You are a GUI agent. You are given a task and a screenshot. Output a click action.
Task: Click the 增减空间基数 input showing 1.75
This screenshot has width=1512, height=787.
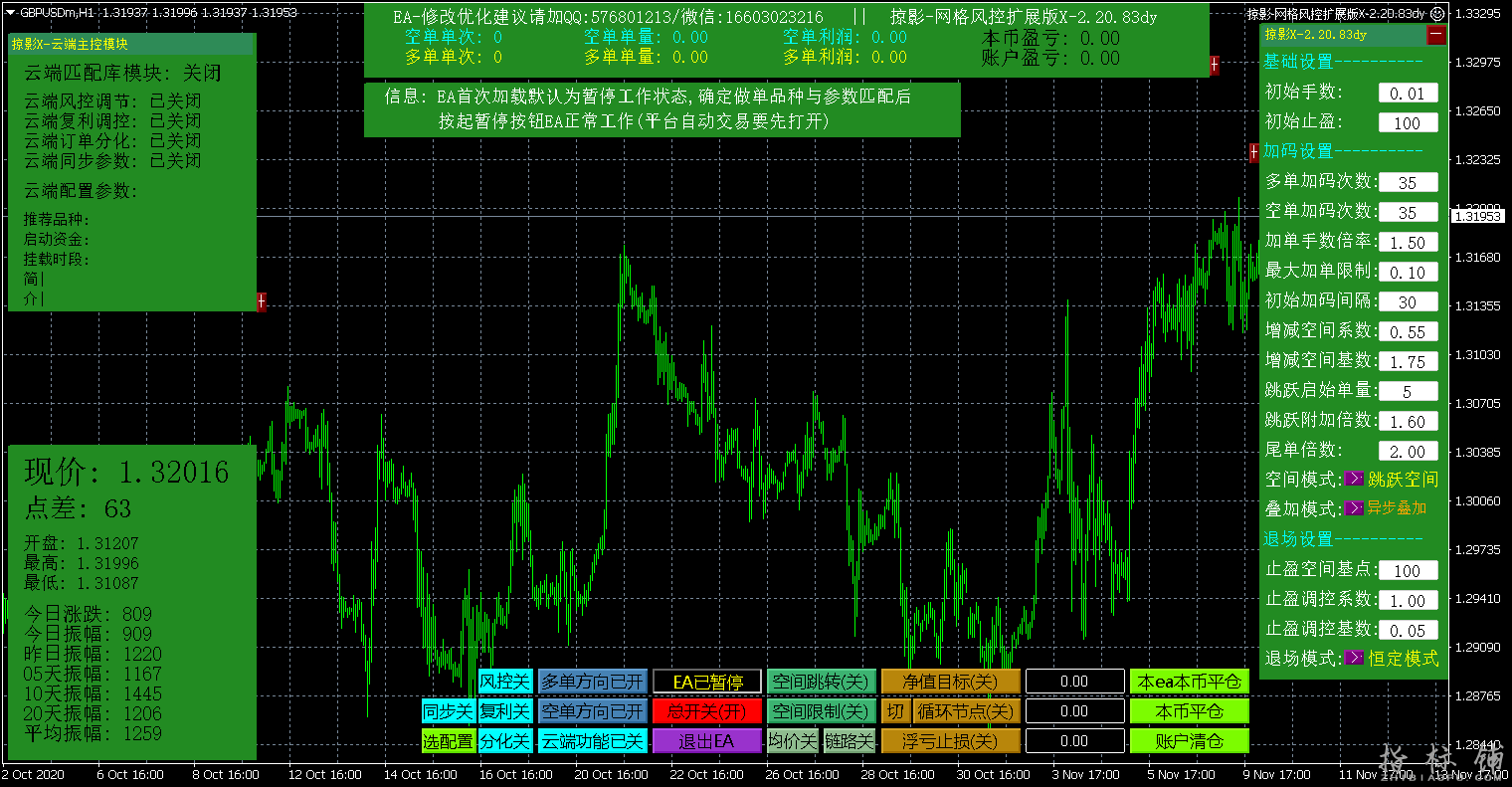[x=1409, y=362]
